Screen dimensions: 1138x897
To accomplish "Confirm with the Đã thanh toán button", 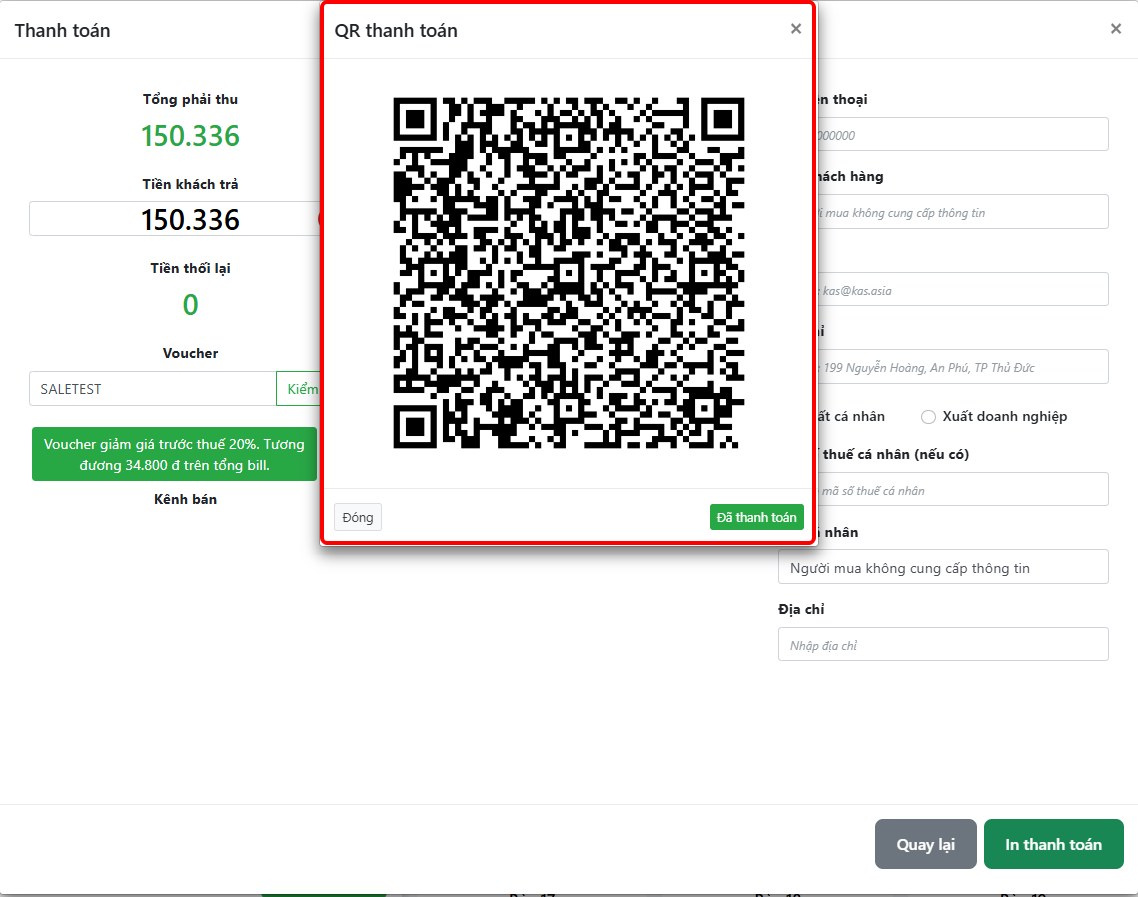I will [756, 517].
